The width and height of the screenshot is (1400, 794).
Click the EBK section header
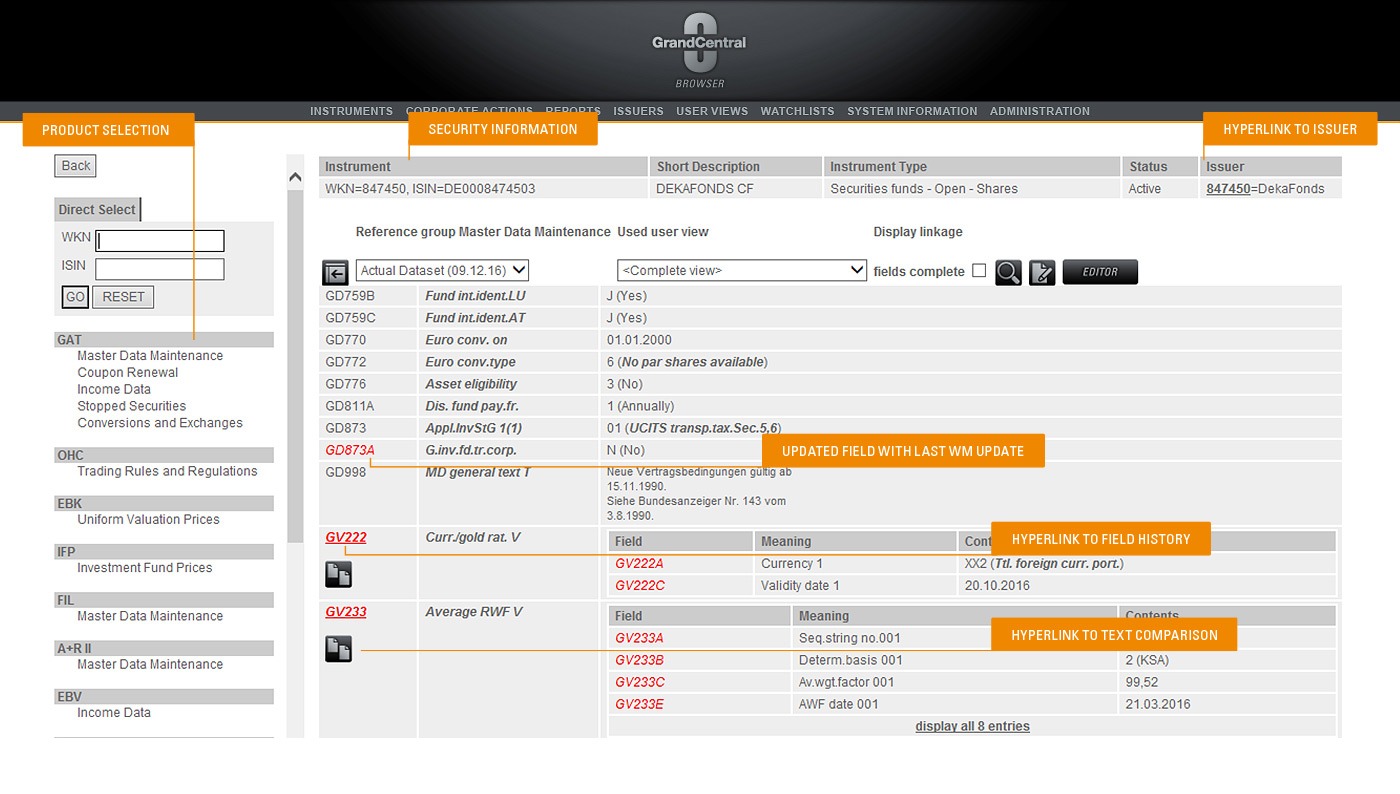[164, 503]
